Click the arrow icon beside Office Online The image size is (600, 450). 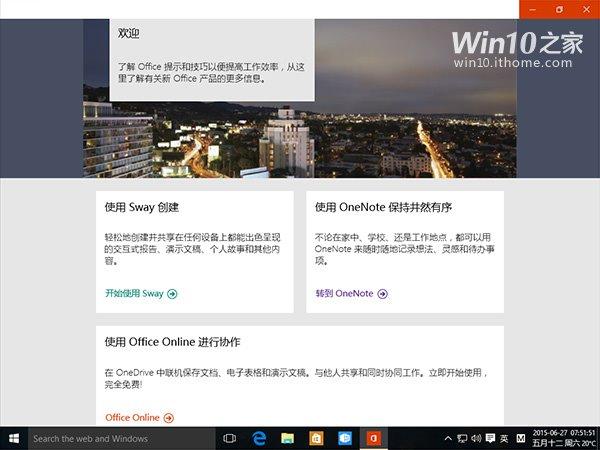click(x=169, y=418)
